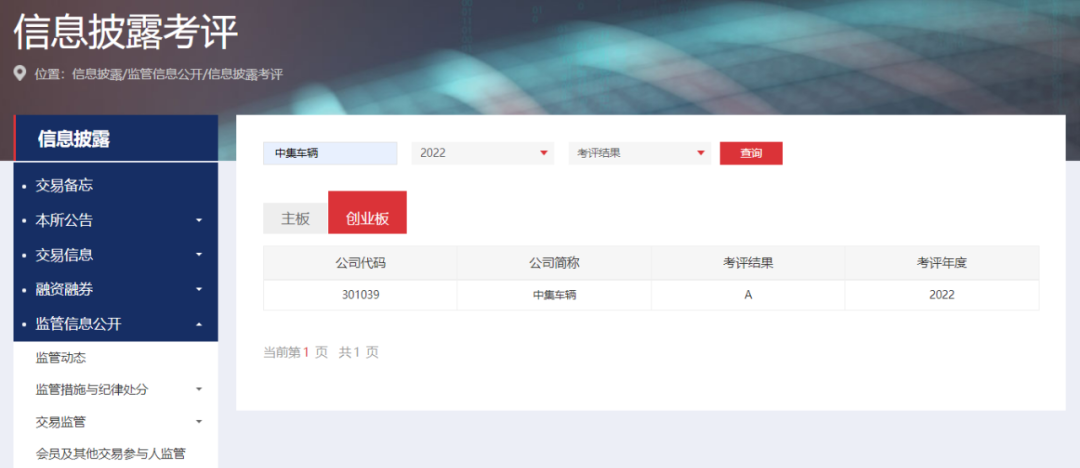1080x468 pixels.
Task: Expand the 交易信息 arrow
Action: pos(199,255)
